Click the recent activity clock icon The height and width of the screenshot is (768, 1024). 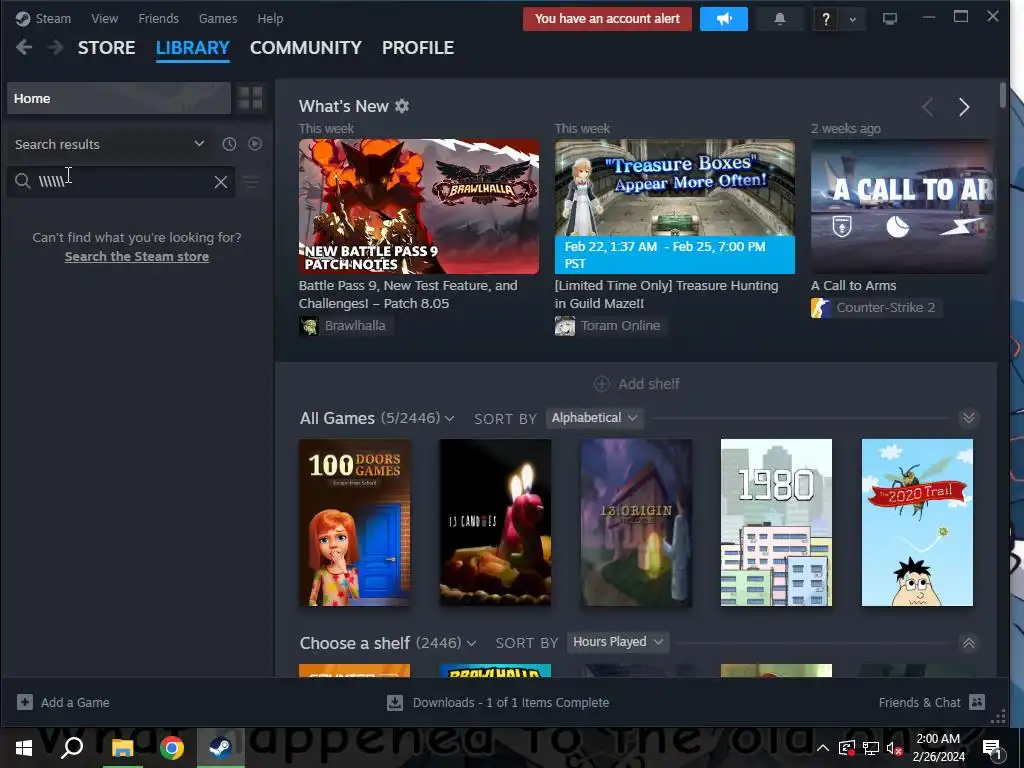pos(229,144)
